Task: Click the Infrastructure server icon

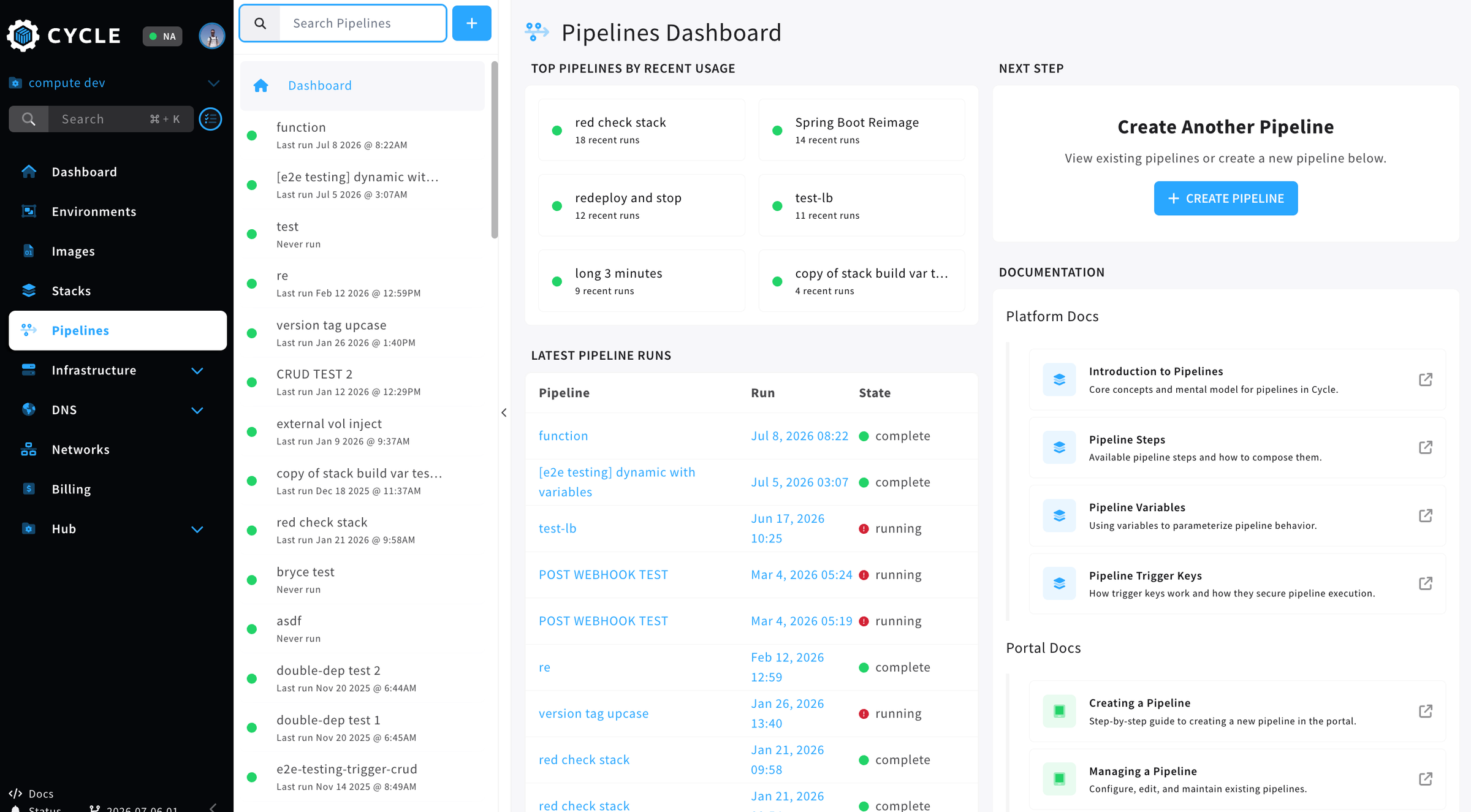Action: (x=29, y=370)
